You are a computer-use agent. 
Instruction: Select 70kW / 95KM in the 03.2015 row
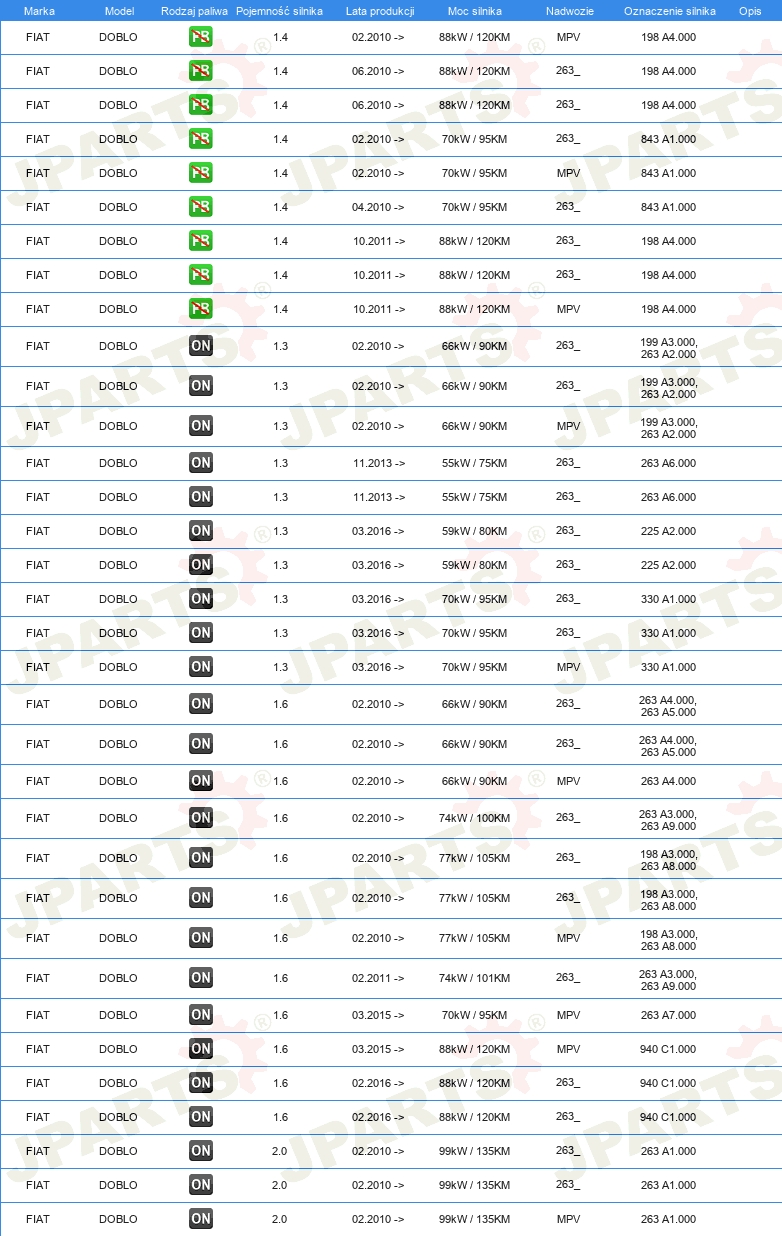[x=475, y=1015]
